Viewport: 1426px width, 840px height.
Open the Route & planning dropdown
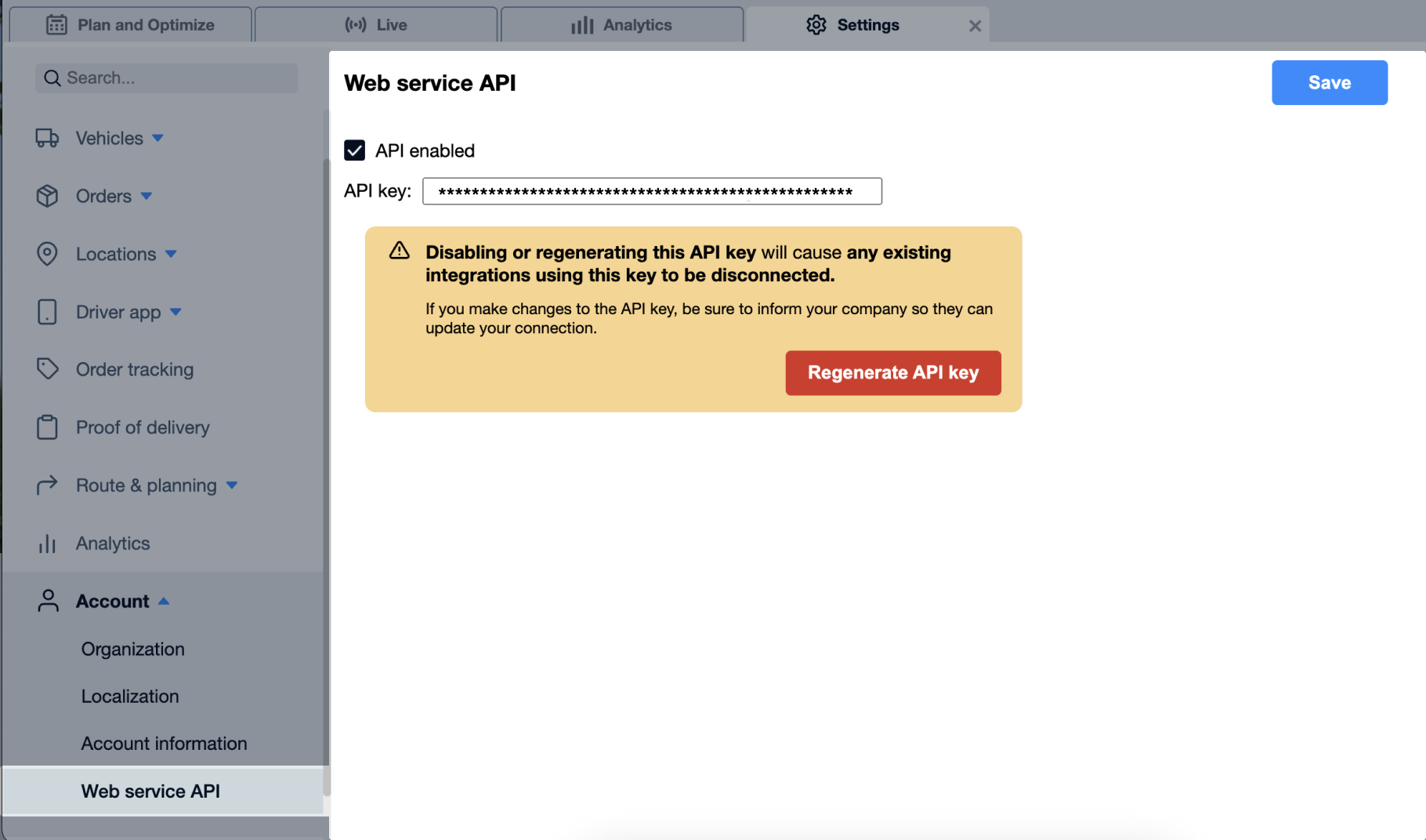(233, 485)
